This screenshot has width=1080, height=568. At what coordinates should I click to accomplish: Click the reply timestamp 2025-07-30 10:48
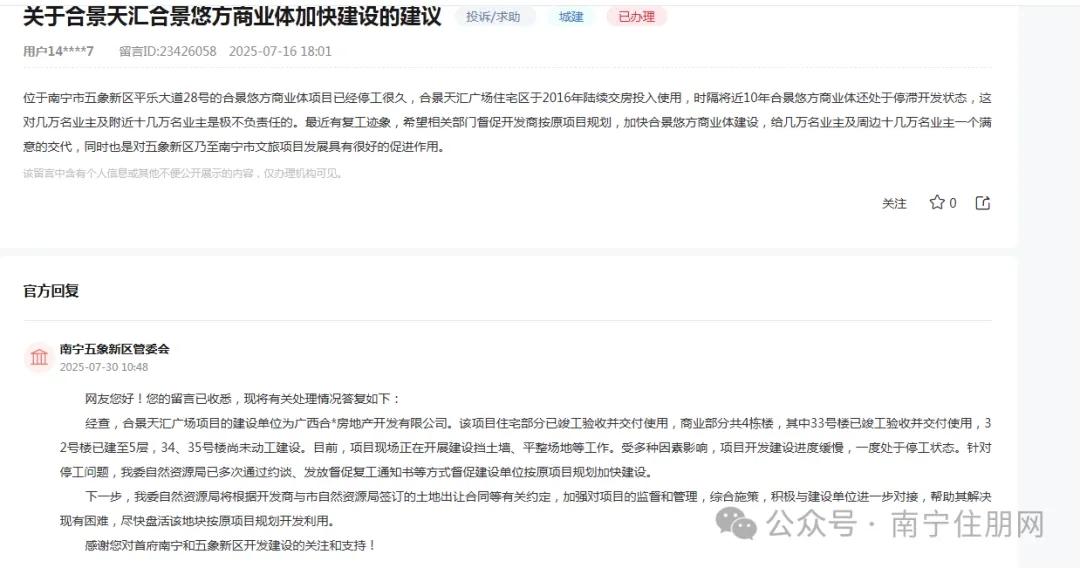[x=104, y=367]
